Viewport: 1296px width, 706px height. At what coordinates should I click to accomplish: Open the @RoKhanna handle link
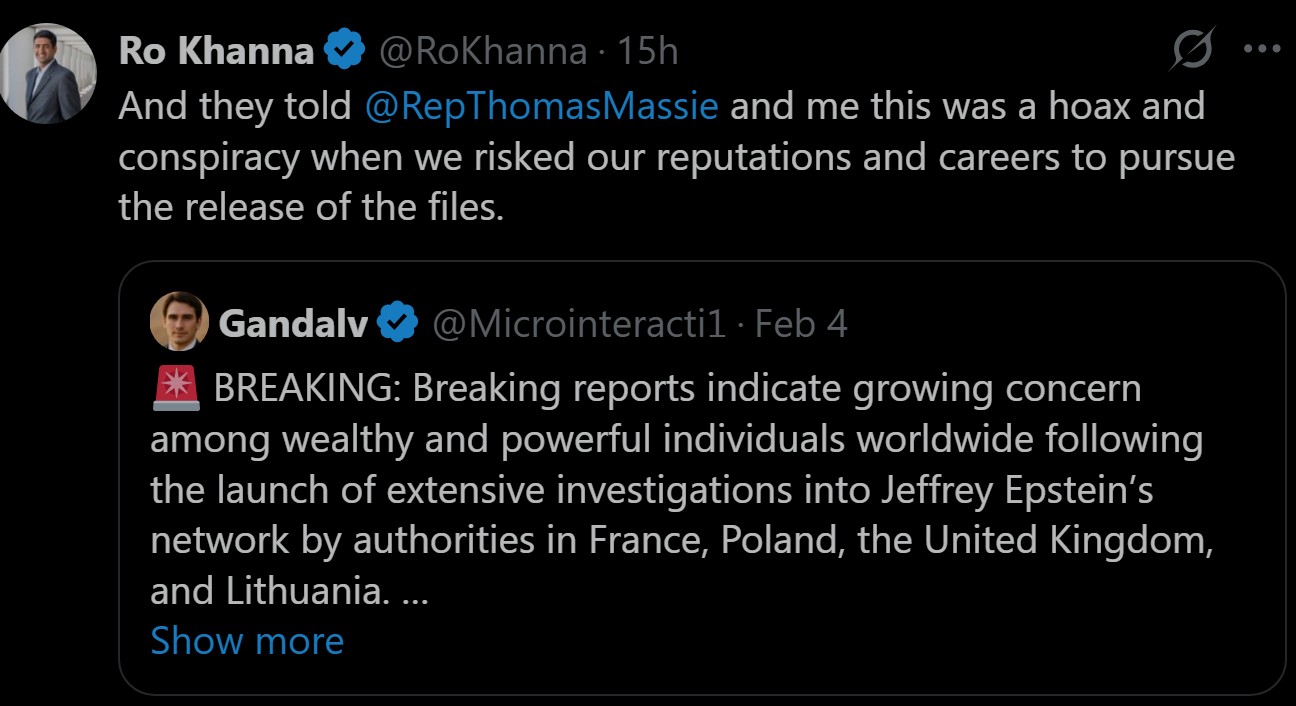[486, 52]
